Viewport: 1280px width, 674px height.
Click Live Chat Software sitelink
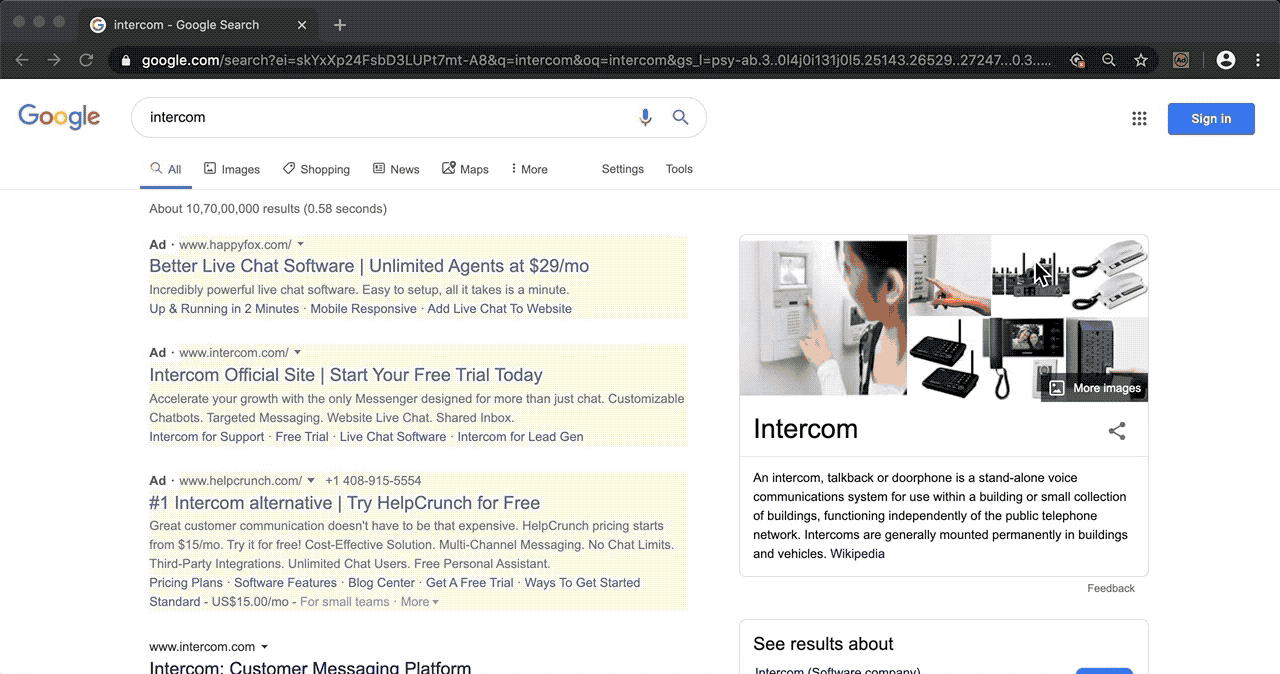[393, 437]
